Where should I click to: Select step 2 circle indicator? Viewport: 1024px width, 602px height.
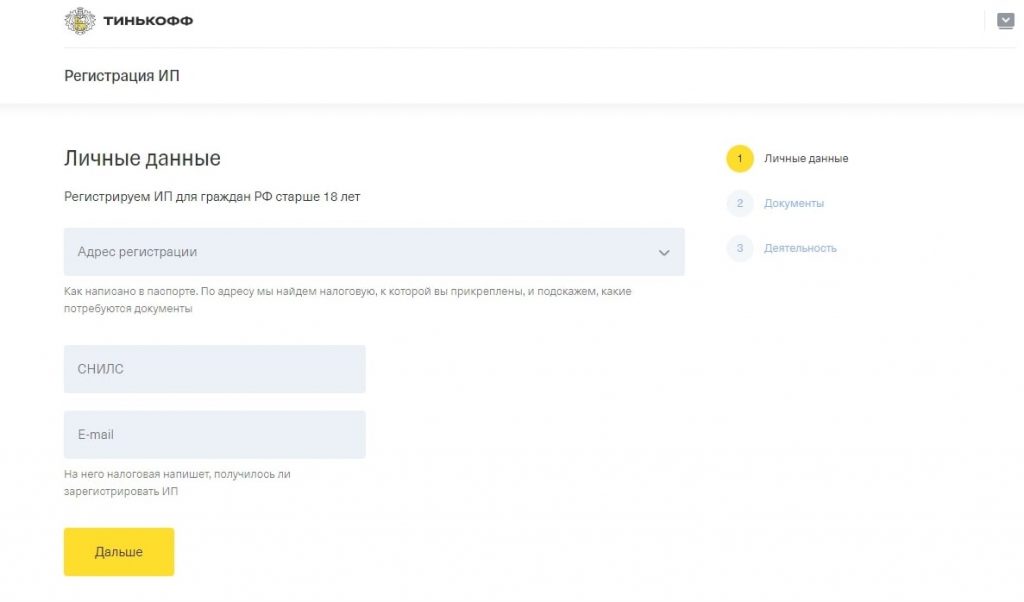click(x=740, y=204)
